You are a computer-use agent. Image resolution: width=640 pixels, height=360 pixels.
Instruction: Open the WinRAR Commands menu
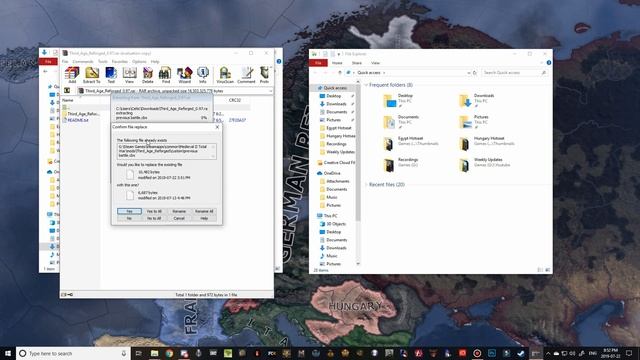(x=83, y=62)
